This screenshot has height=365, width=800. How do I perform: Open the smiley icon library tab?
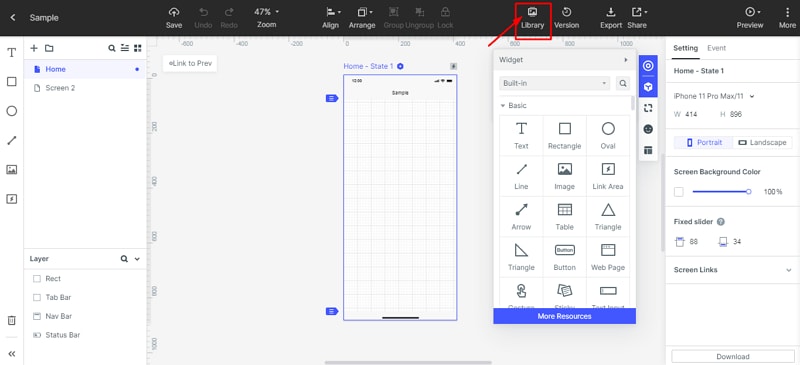coord(648,129)
